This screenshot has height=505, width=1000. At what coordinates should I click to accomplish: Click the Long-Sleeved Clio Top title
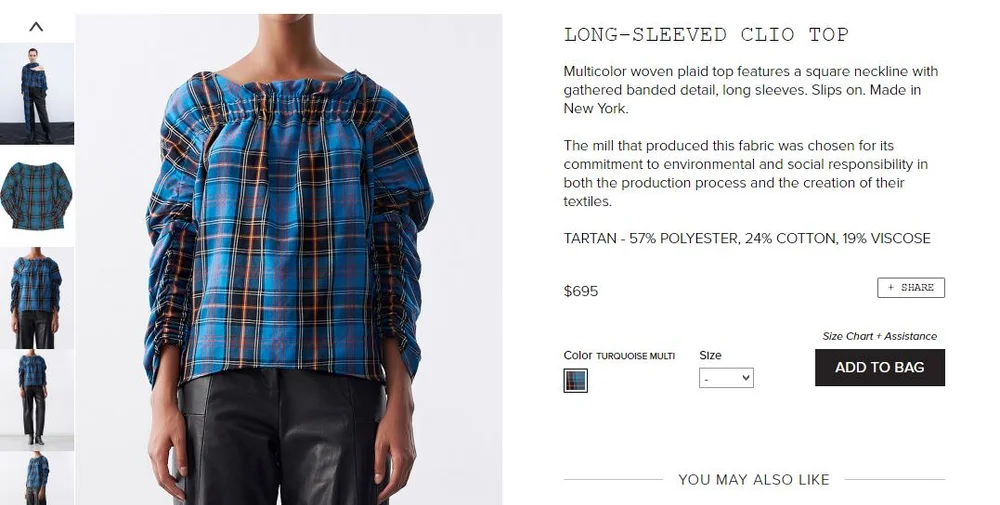click(x=706, y=34)
